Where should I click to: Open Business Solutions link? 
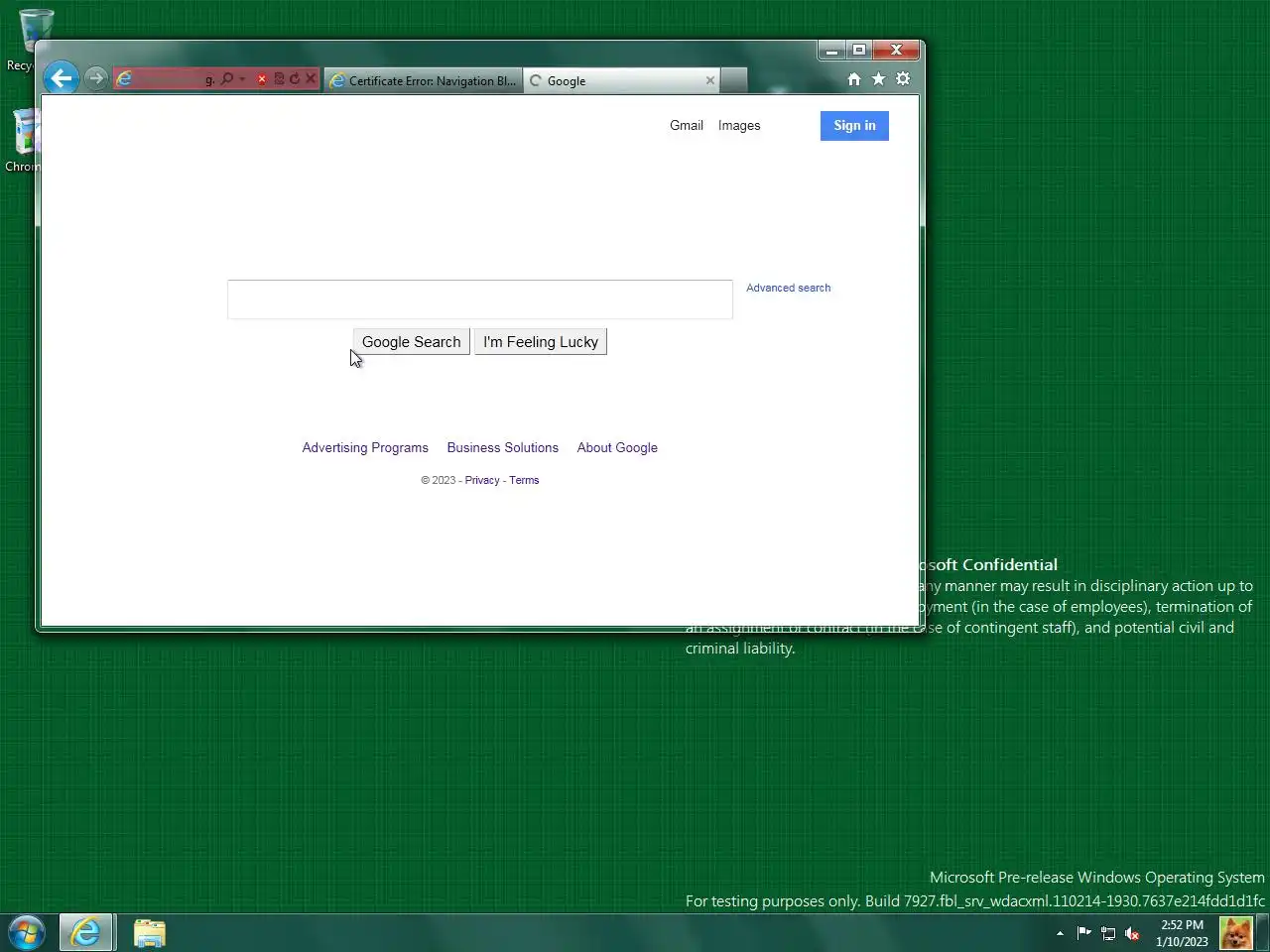tap(503, 448)
